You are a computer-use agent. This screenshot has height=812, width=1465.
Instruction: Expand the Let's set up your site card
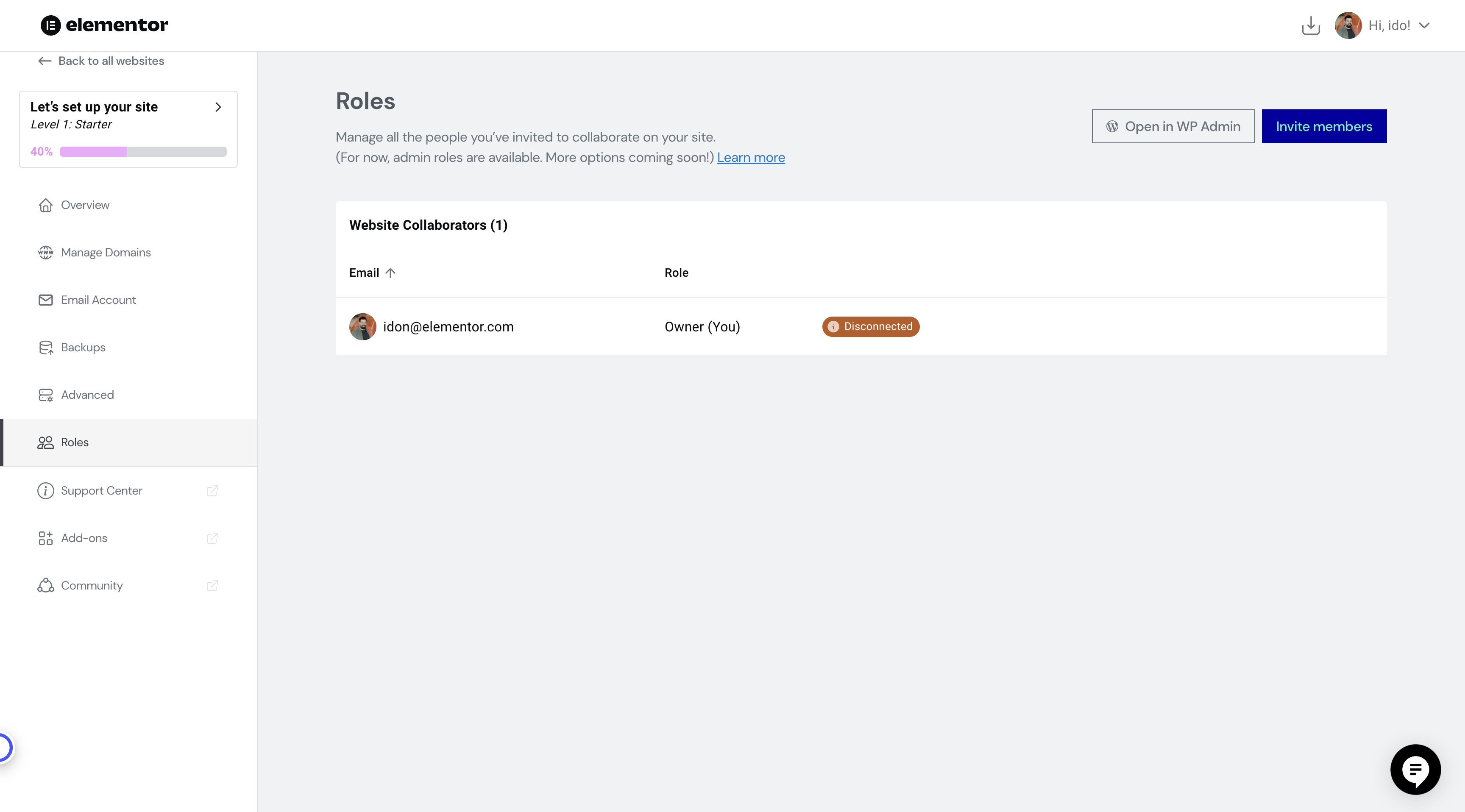[x=128, y=129]
